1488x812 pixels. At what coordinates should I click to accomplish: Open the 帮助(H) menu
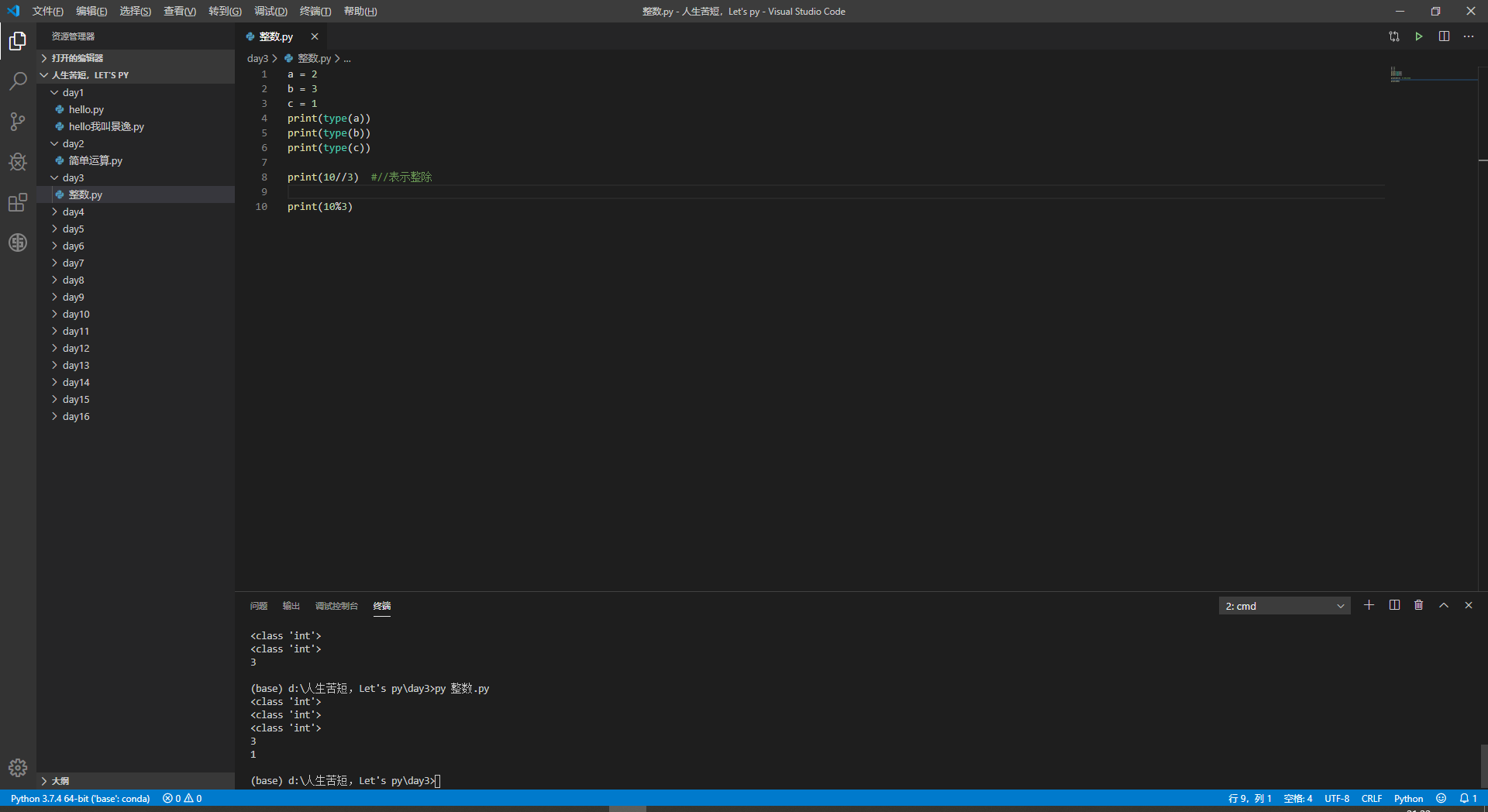pos(360,11)
